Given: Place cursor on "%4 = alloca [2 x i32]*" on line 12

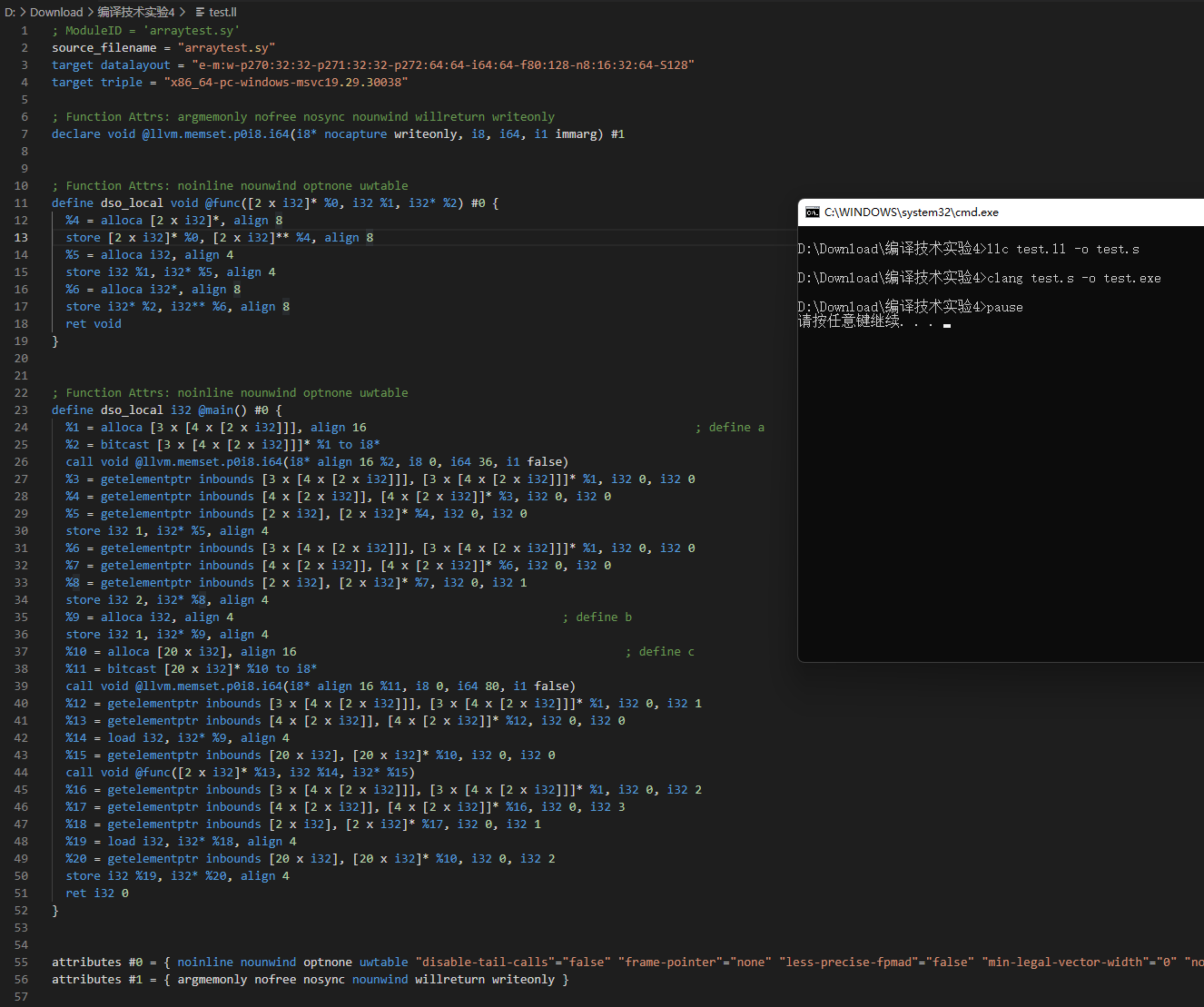Looking at the screenshot, I should [x=143, y=220].
